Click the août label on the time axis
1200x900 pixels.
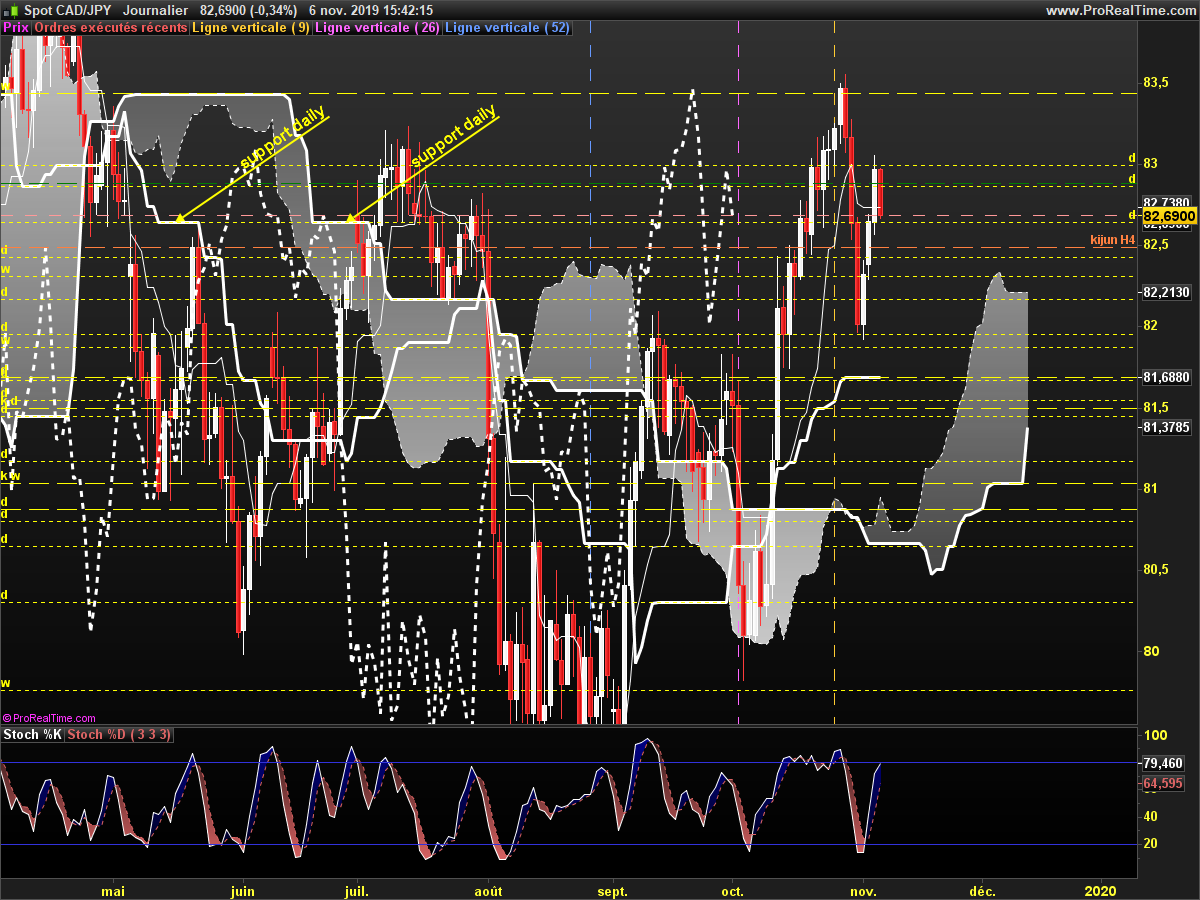point(488,890)
